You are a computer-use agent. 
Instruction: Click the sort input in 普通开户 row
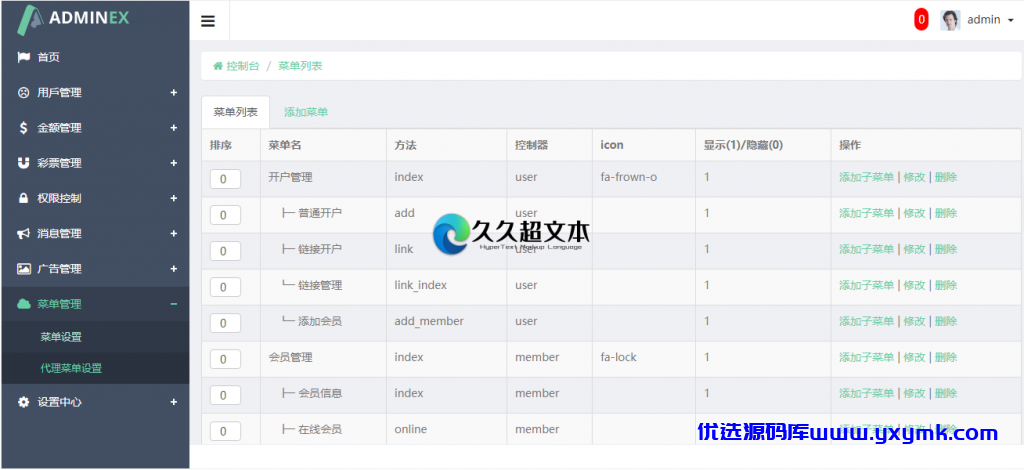click(x=225, y=215)
